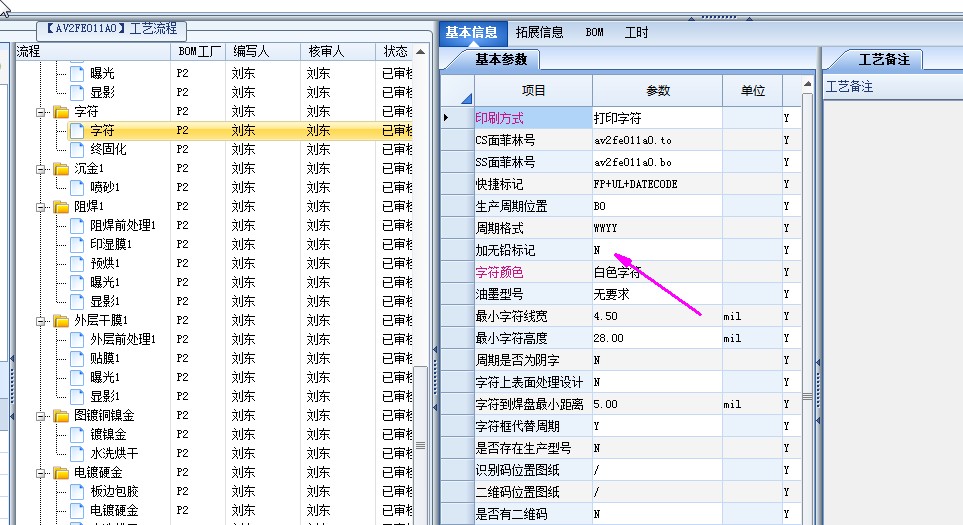Screen dimensions: 963x525
Task: Click the 最小字符线宽 value 4.50
Action: [657, 316]
